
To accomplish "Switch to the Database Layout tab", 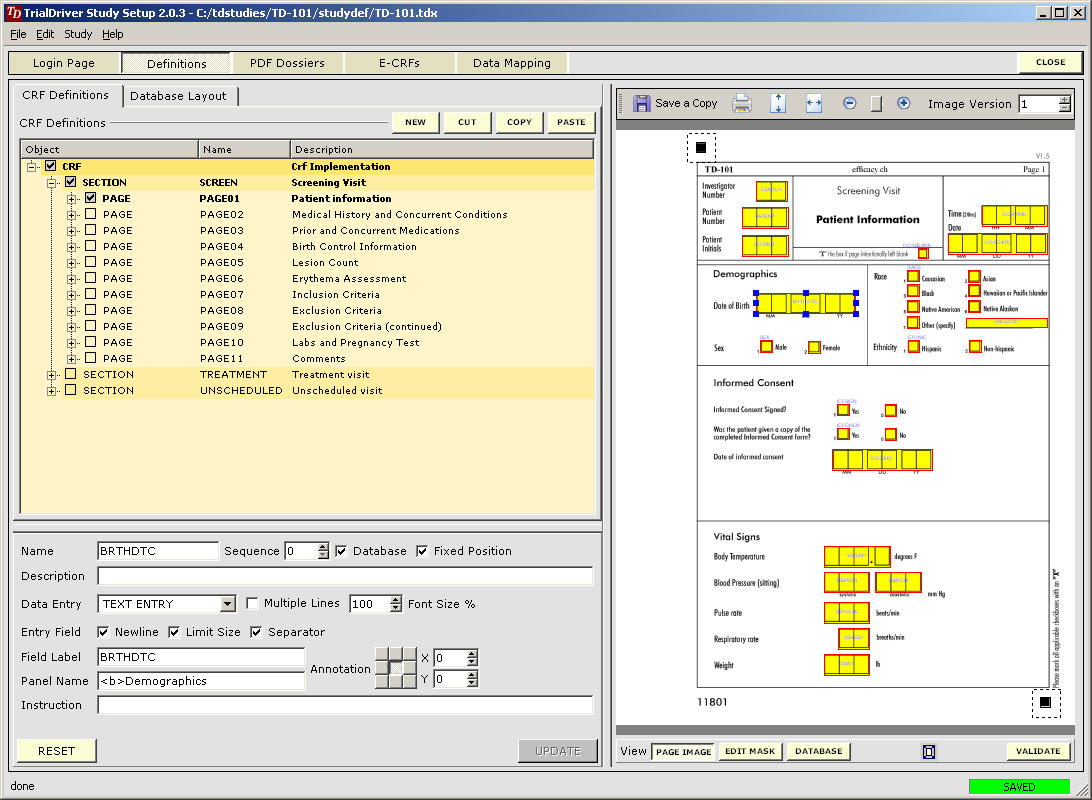I will tap(178, 96).
